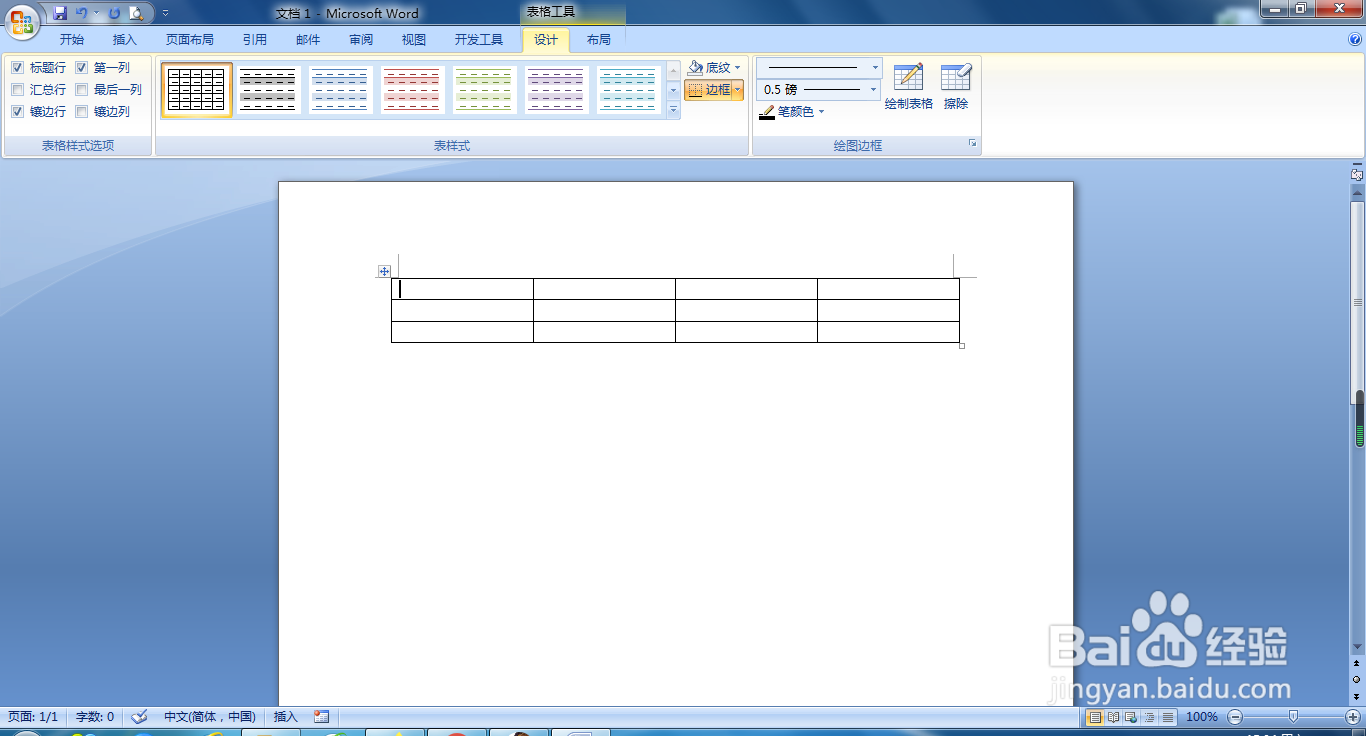Click the table resize handle at corner
This screenshot has height=736, width=1366.
tap(962, 346)
